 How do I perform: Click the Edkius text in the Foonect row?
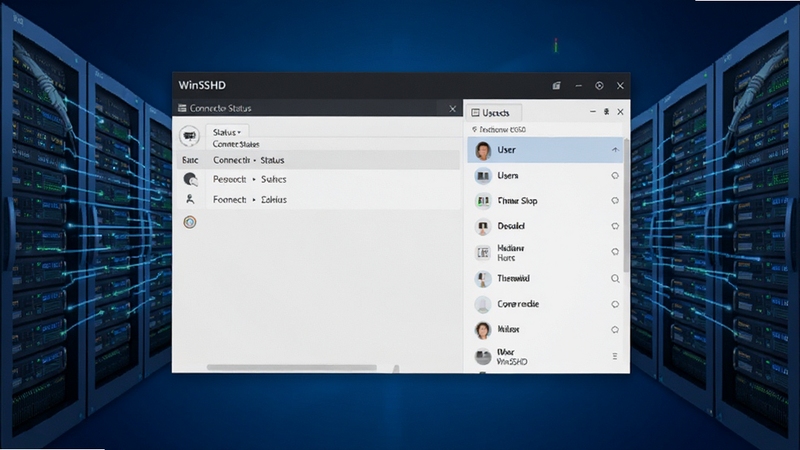point(273,200)
